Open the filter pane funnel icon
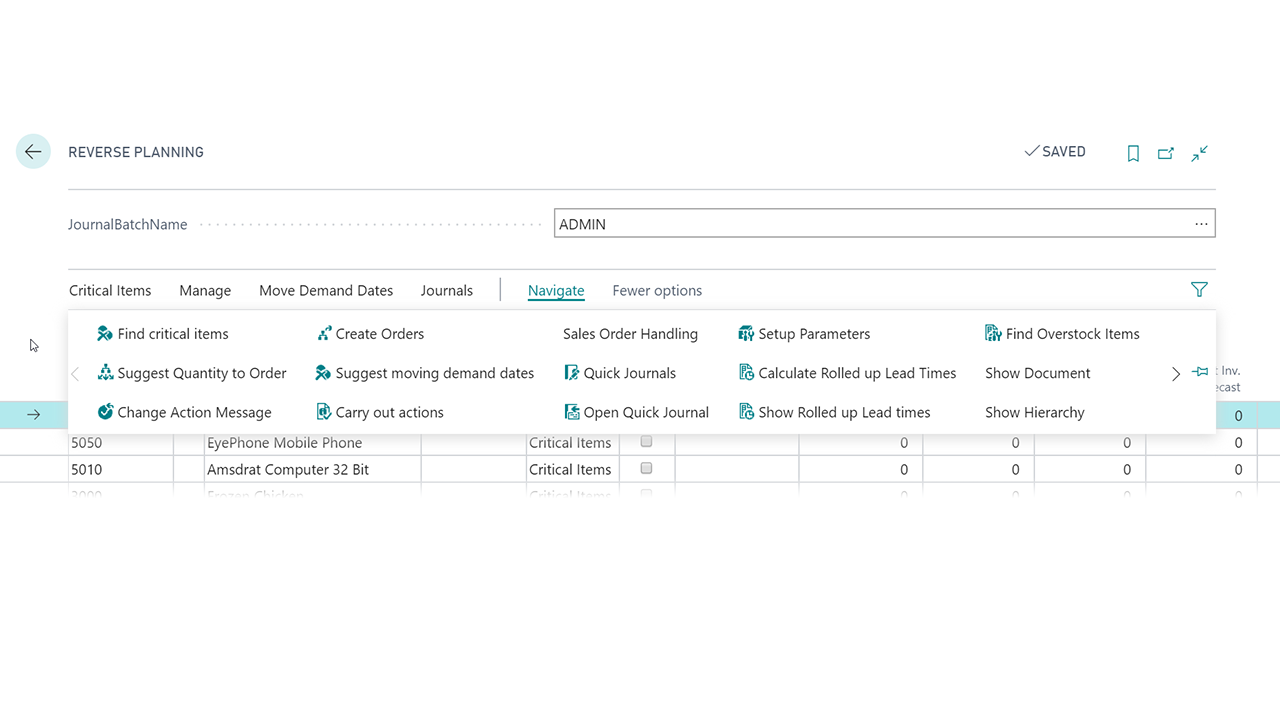Screen dimensions: 1280x720 click(x=1199, y=290)
